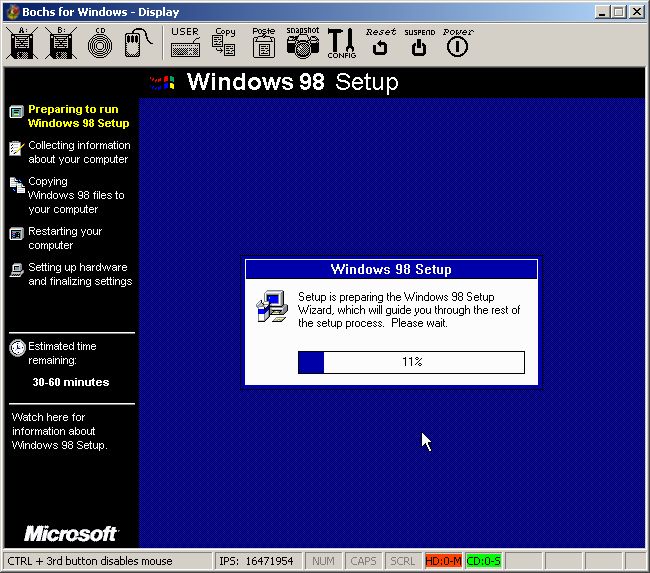Click 'Estimated time remaining:' label
The image size is (650, 573).
click(62, 353)
